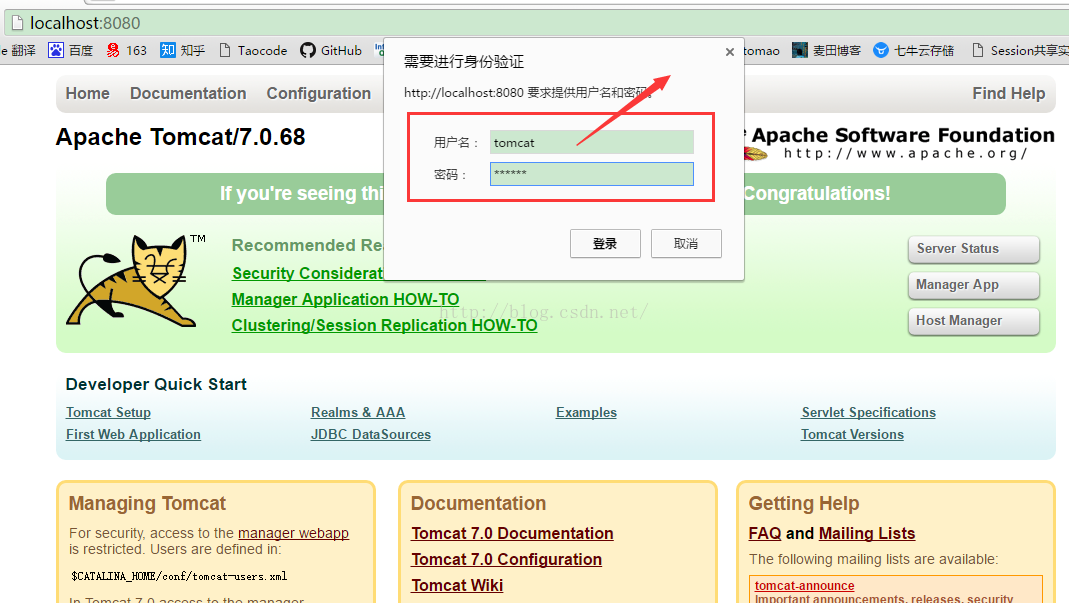Open the 麦田博客 bookmark icon

800,50
